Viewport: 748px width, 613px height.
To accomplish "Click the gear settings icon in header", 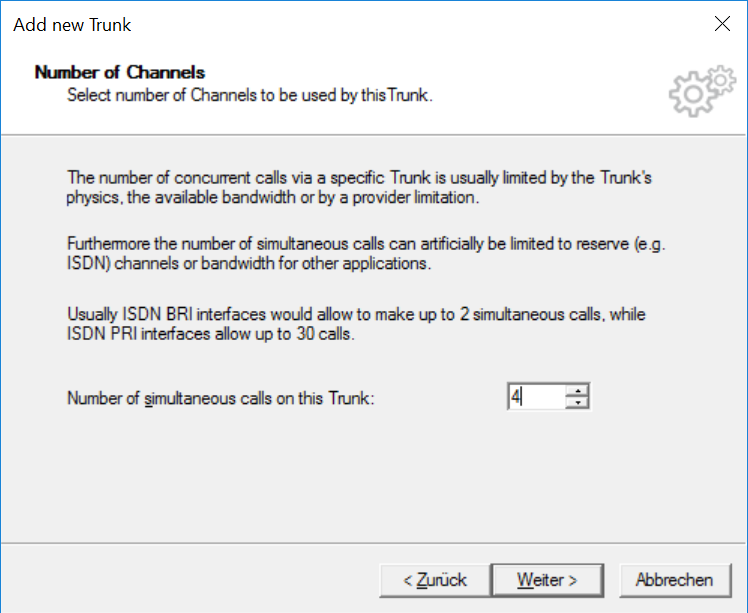I will 702,91.
